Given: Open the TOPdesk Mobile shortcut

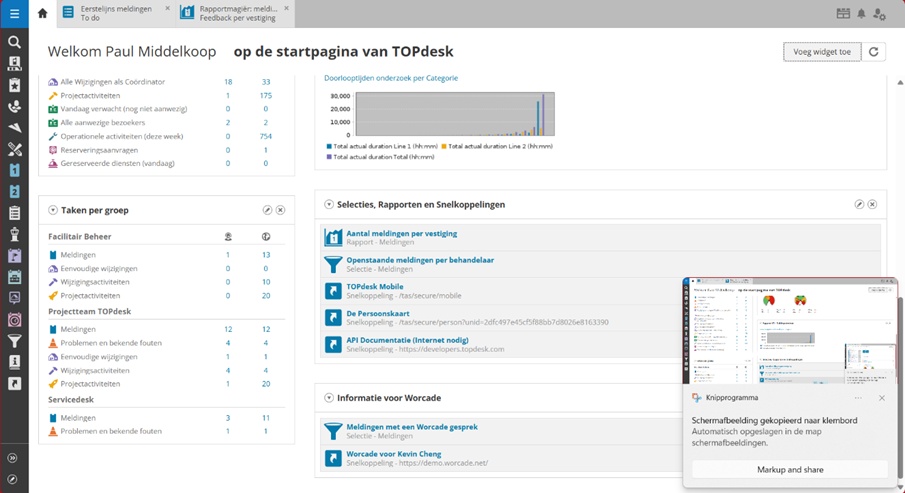Looking at the screenshot, I should pos(375,286).
